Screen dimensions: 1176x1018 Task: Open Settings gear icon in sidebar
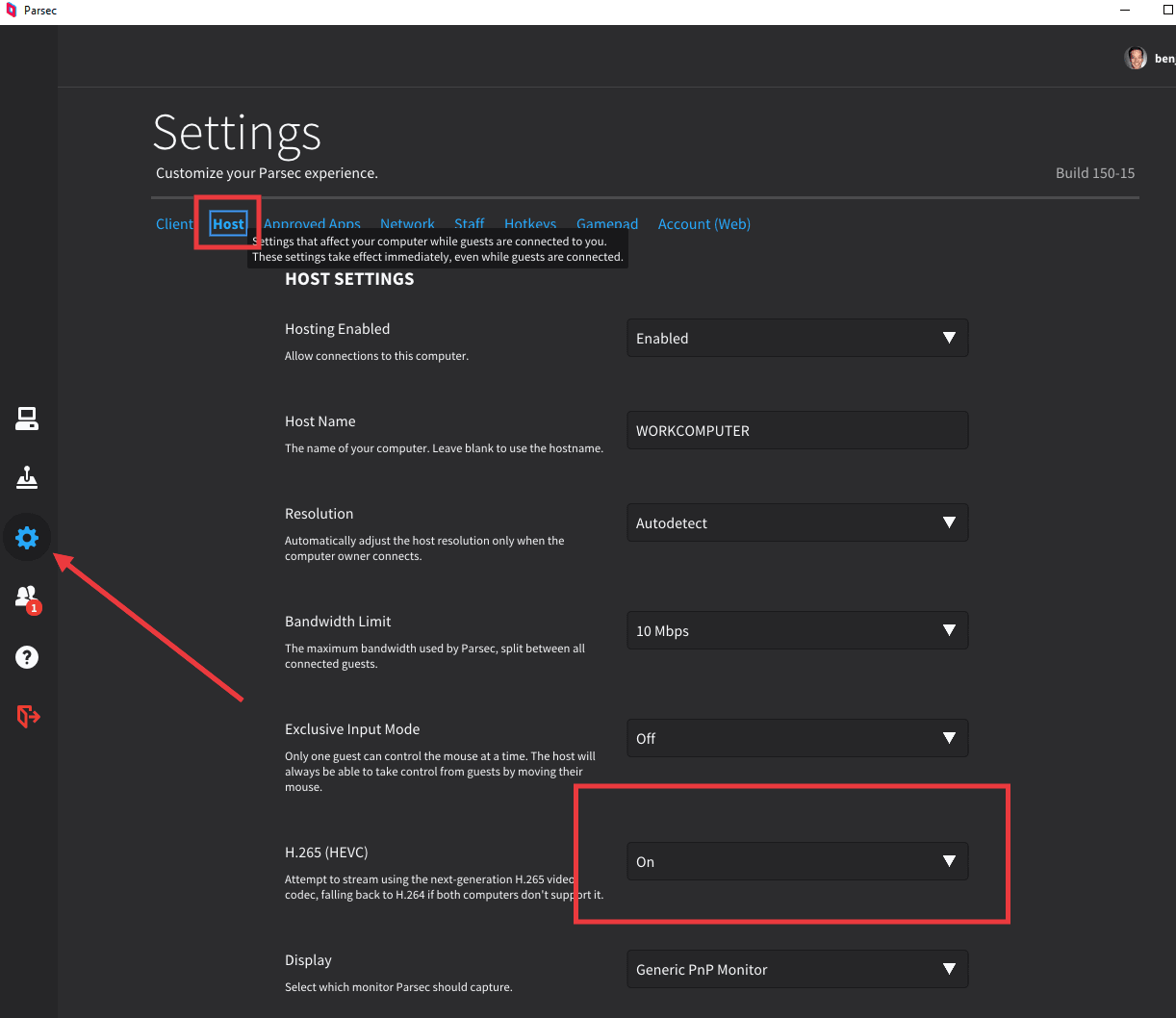pyautogui.click(x=27, y=538)
